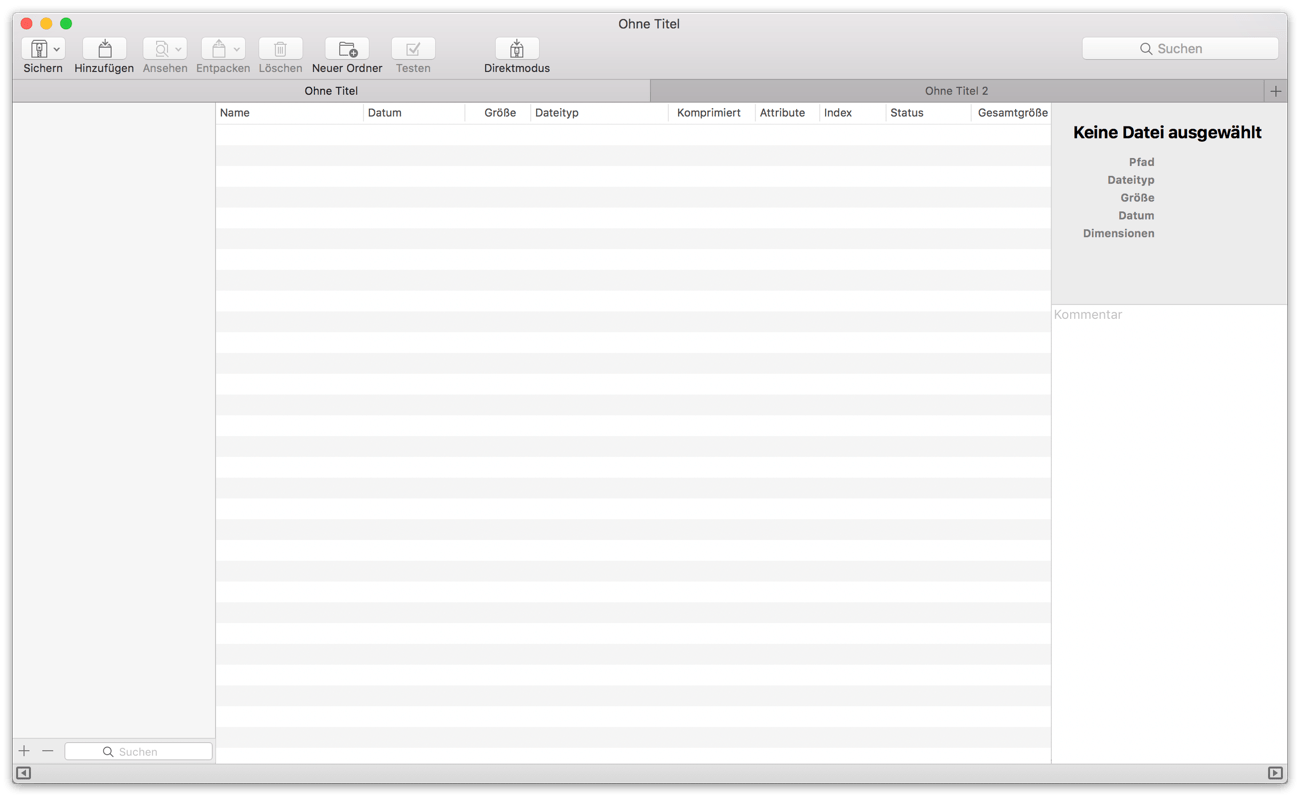
Task: Toggle Direktmodus in the toolbar
Action: [x=517, y=49]
